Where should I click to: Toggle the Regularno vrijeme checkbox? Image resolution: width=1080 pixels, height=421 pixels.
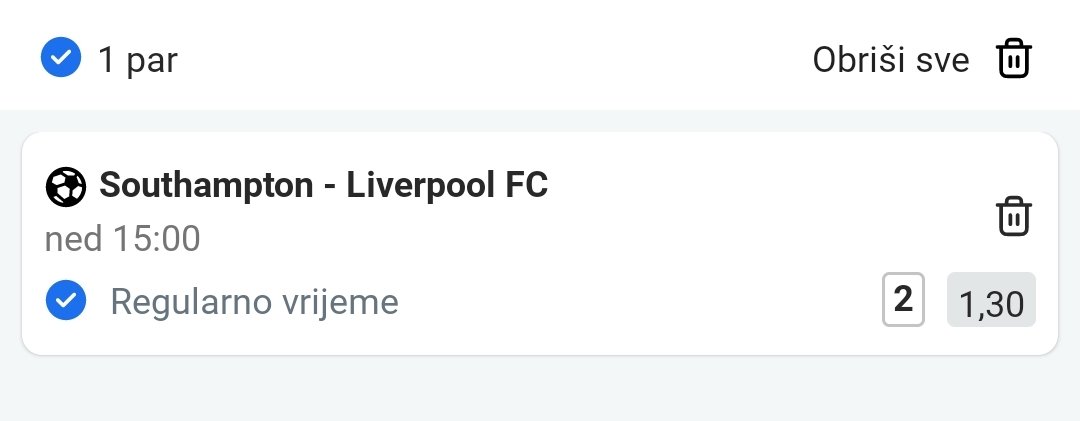tap(66, 299)
